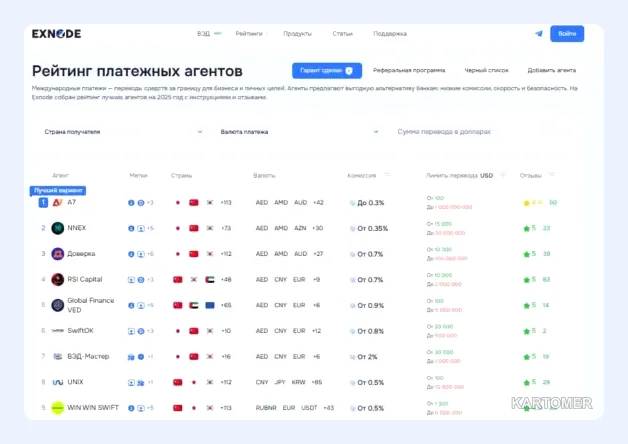Screen dimensions: 628x444
Task: Click the A7 agent logo
Action: [58, 203]
